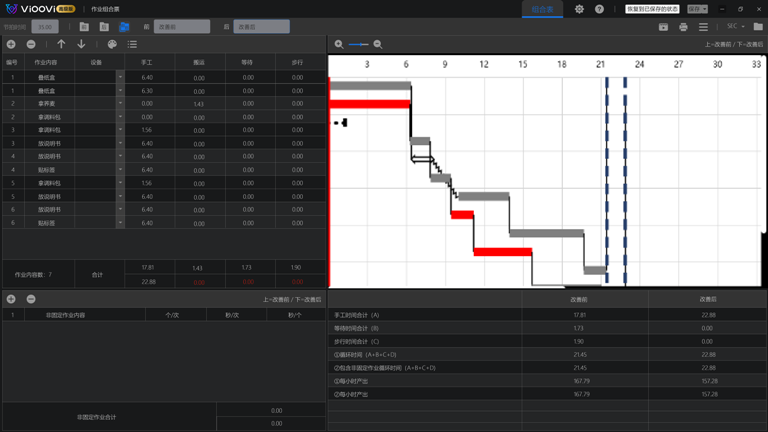Remove a non-fixed work item with minus icon
Viewport: 768px width, 432px height.
pyautogui.click(x=31, y=299)
